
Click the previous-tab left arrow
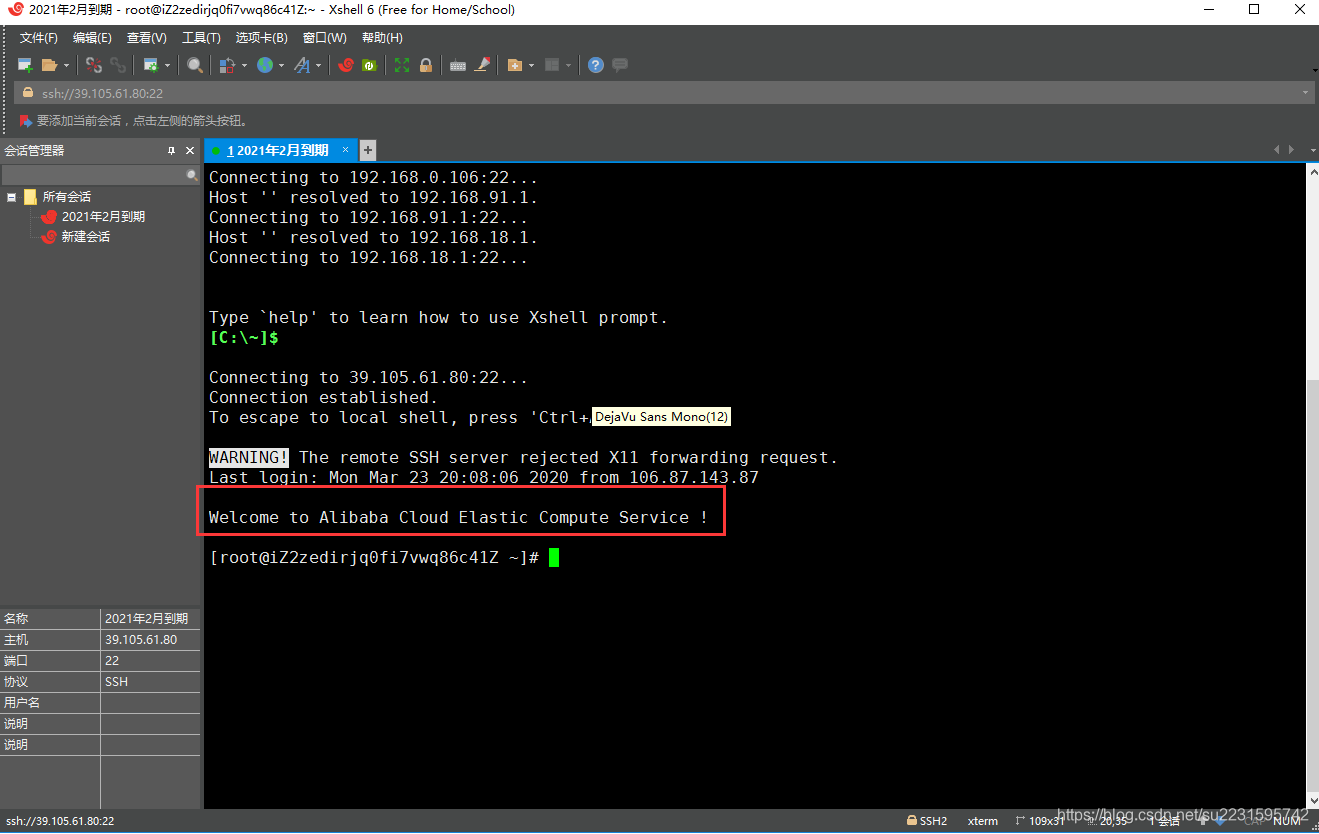click(1276, 150)
